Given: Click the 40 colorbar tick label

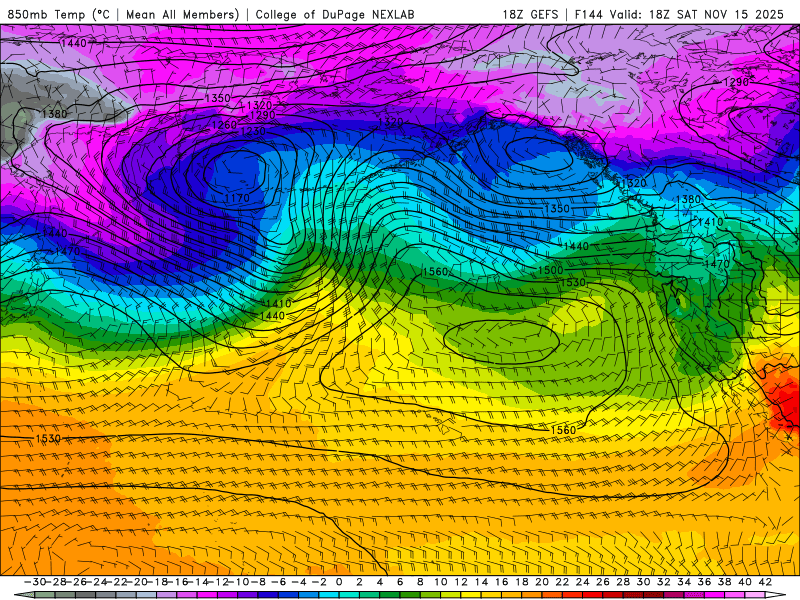Looking at the screenshot, I should pos(744,582).
